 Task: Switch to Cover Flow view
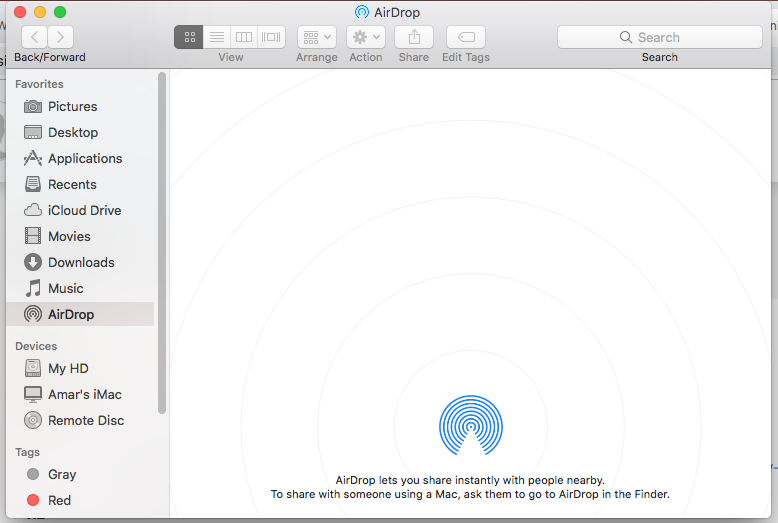(x=271, y=37)
